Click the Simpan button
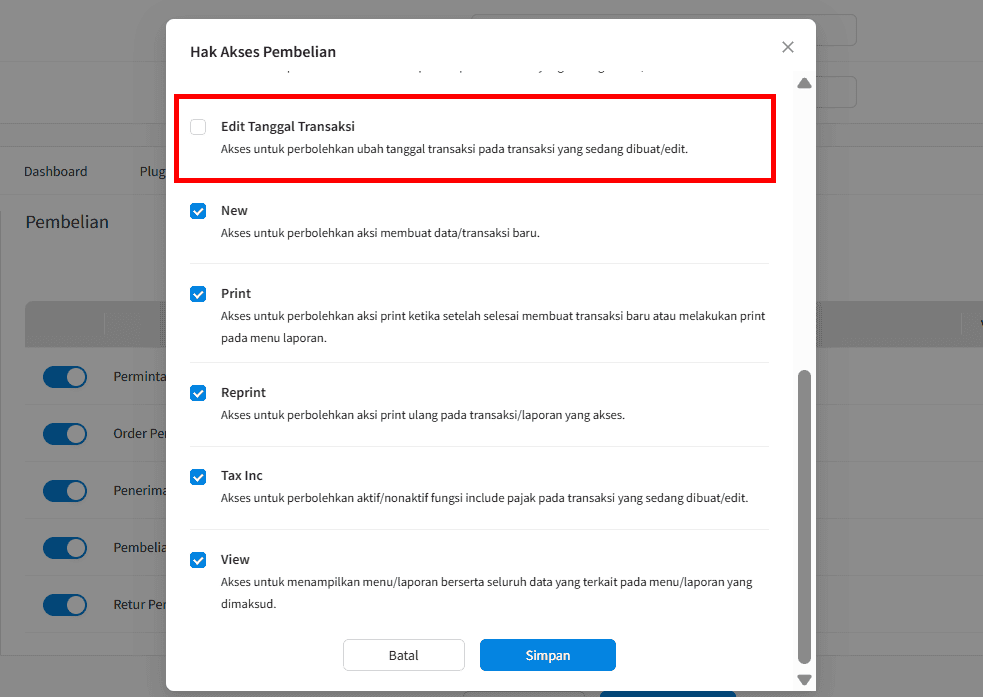 tap(547, 655)
